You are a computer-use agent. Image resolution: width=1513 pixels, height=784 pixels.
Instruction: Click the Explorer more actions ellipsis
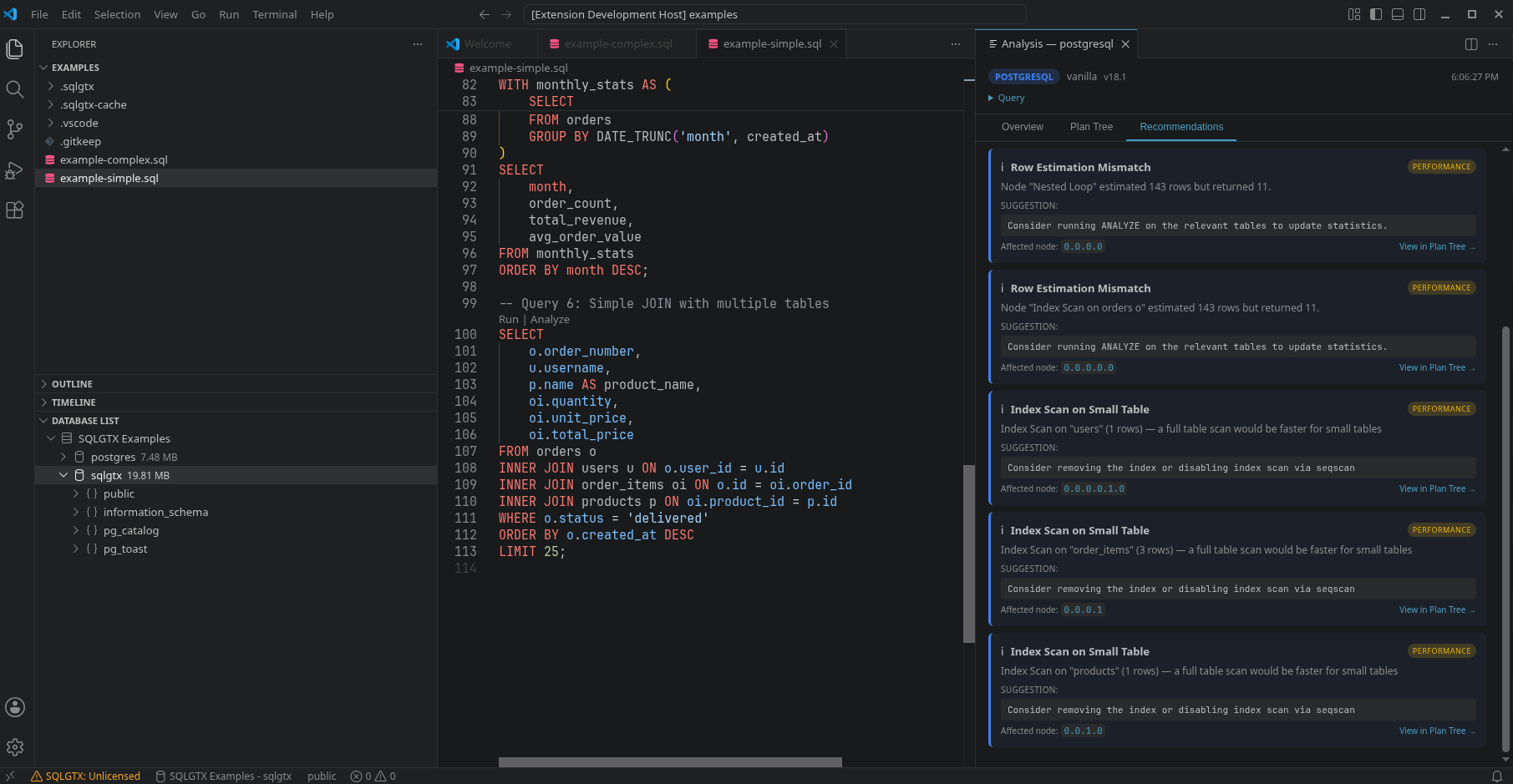pyautogui.click(x=418, y=44)
